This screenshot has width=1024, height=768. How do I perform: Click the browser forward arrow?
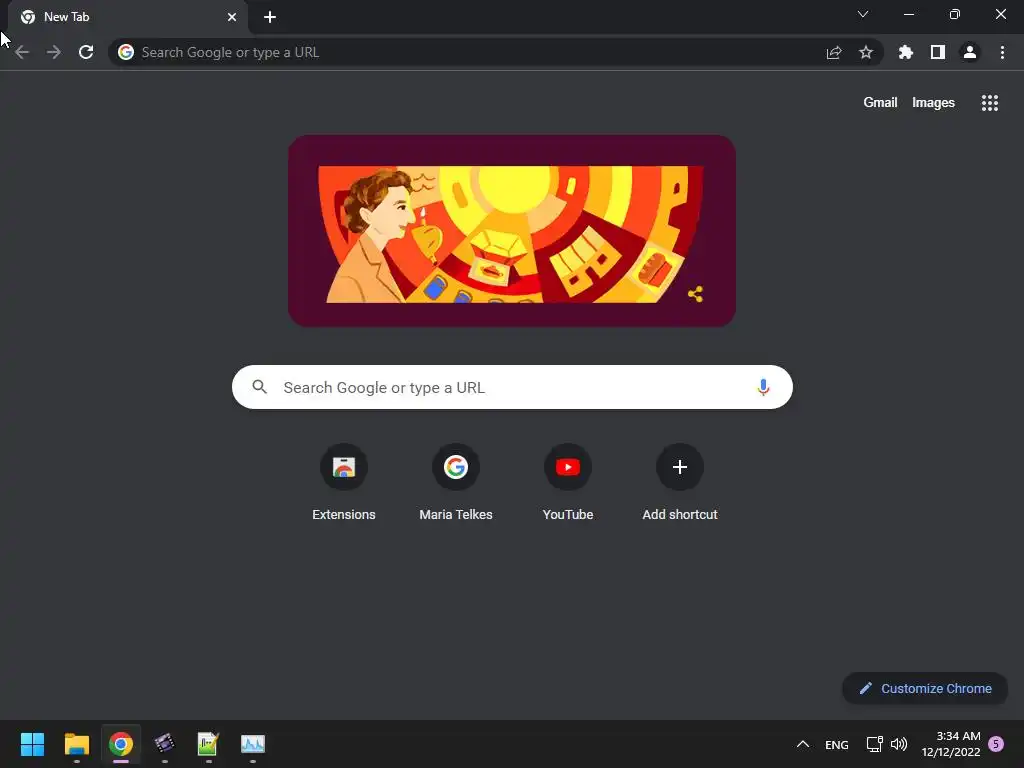click(x=54, y=52)
